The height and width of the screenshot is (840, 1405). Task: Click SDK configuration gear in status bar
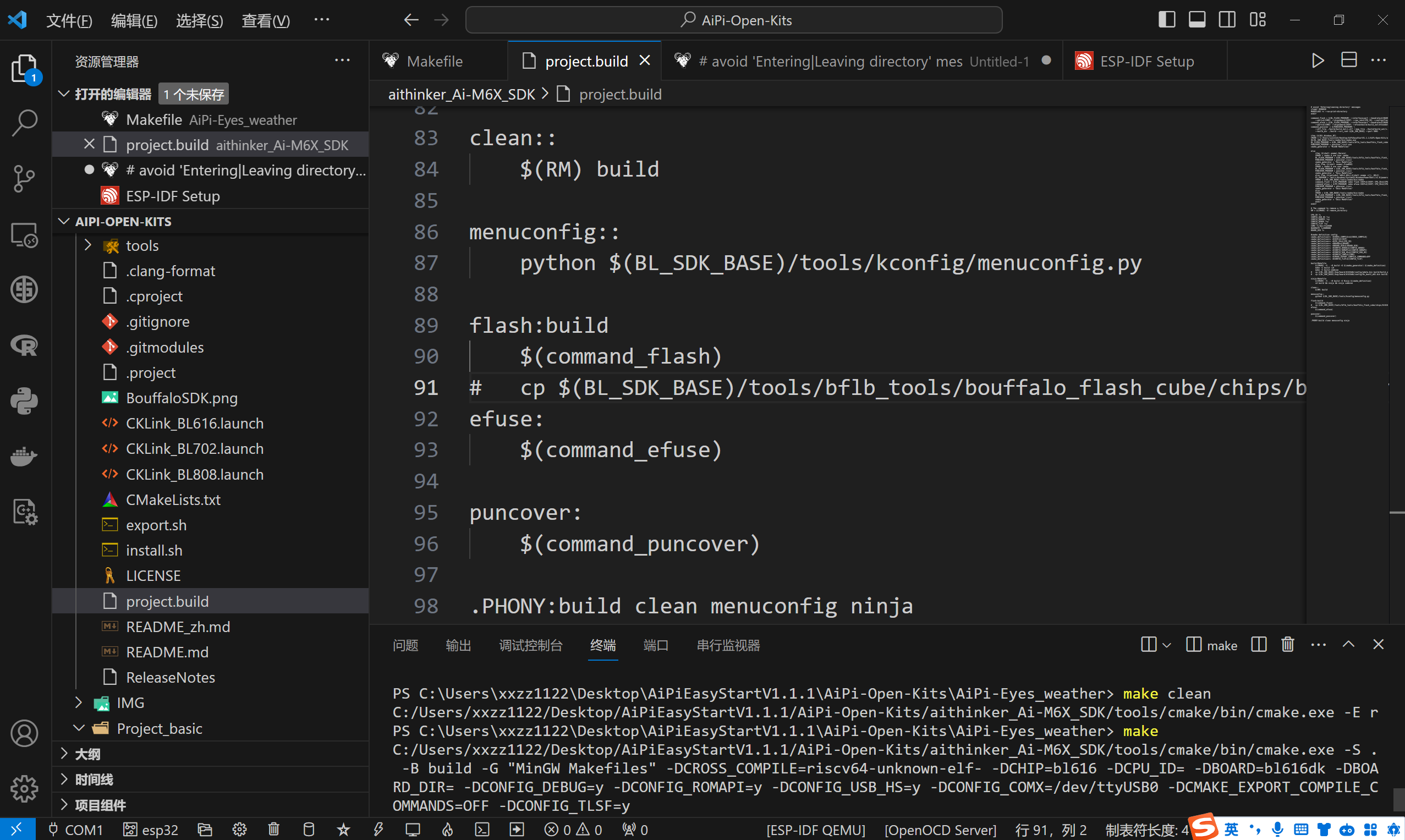(x=239, y=830)
